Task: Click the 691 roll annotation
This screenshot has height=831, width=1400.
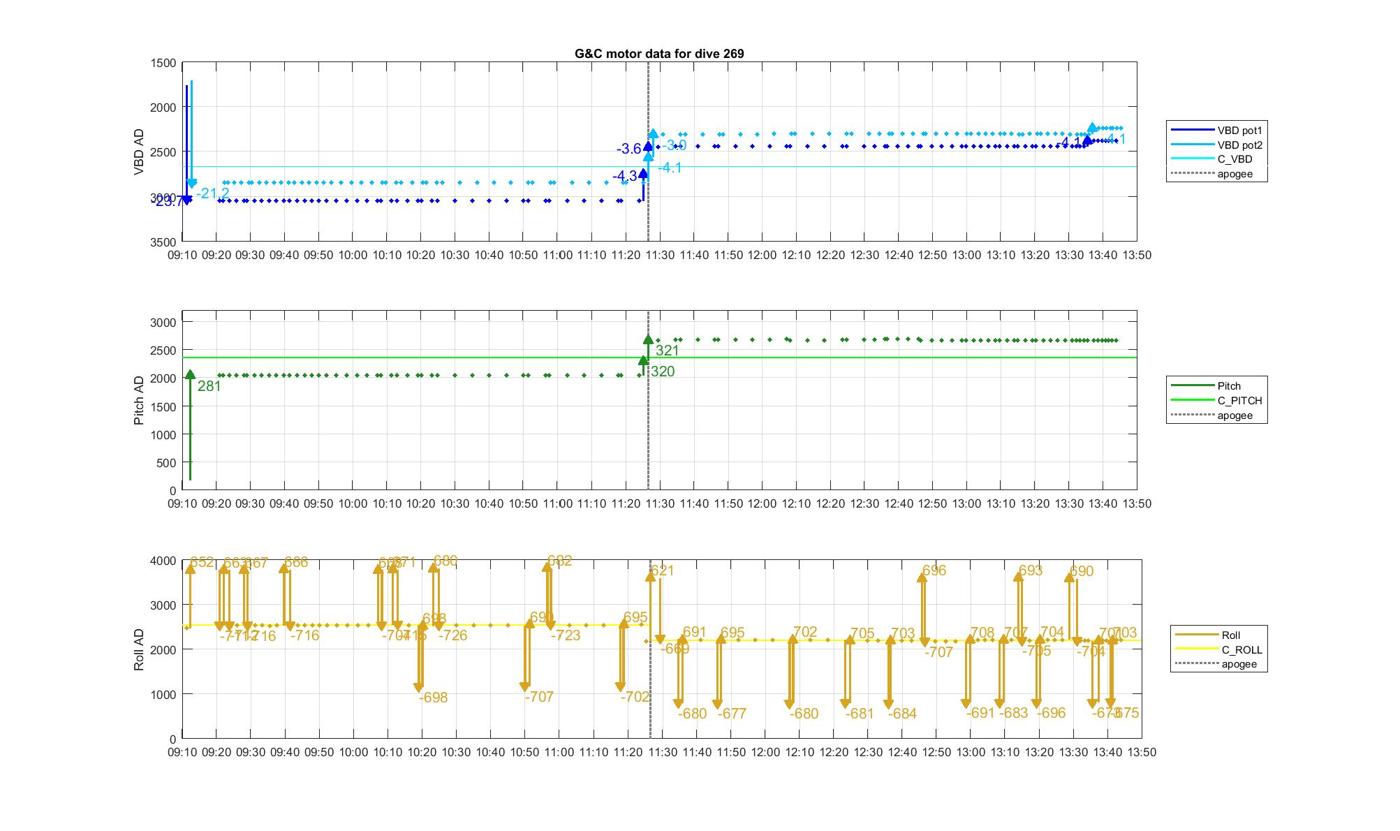Action: (x=695, y=633)
